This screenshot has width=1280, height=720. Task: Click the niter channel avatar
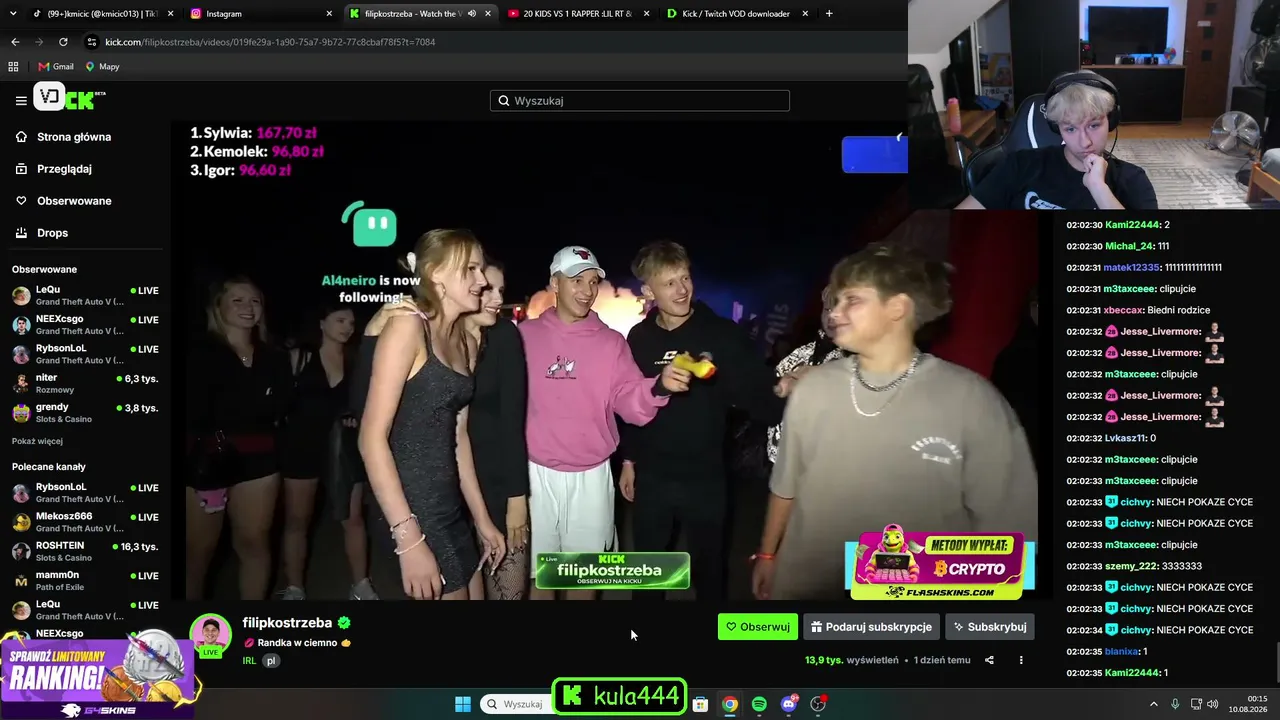pos(21,383)
